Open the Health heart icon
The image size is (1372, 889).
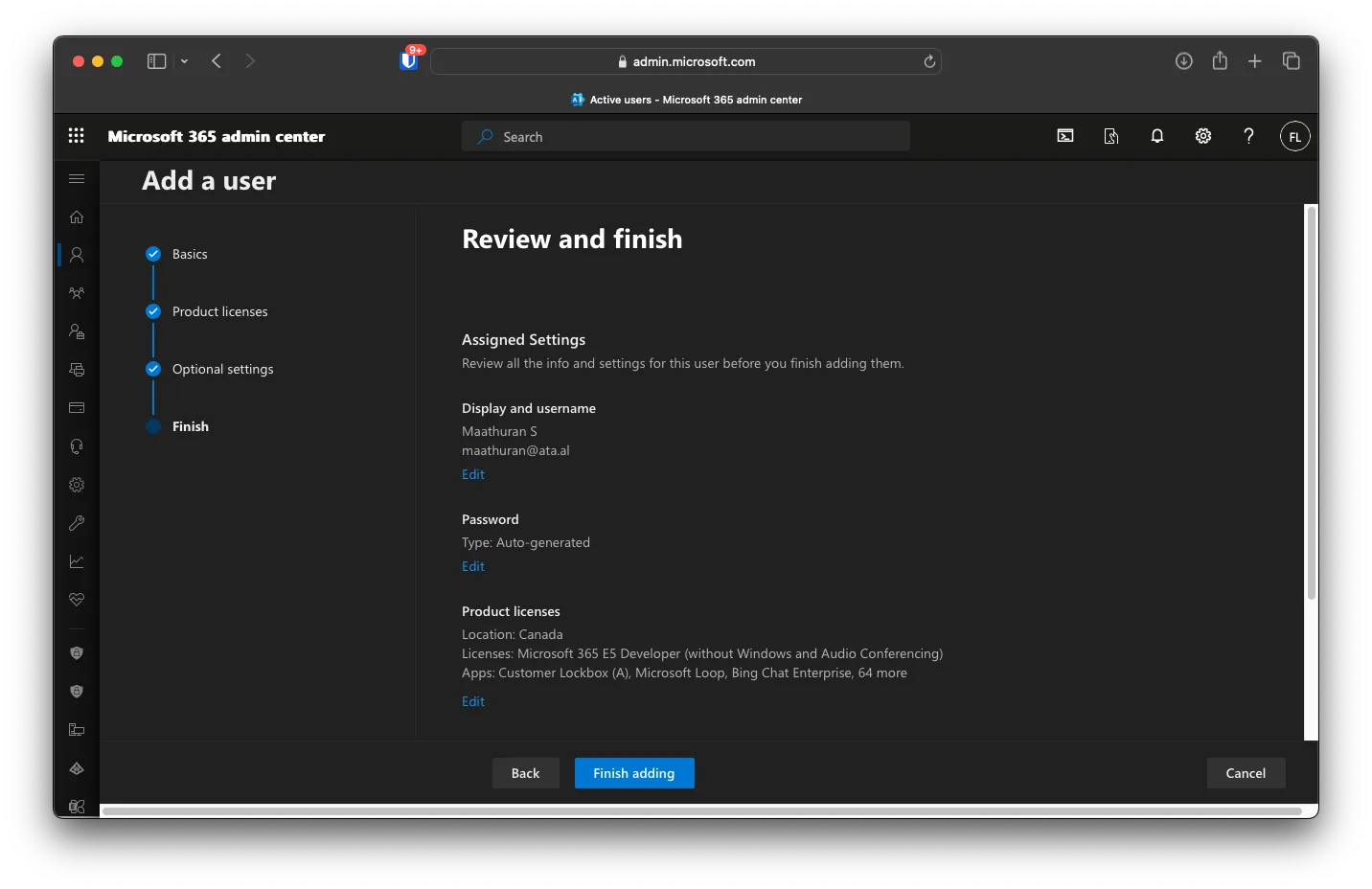click(x=77, y=600)
